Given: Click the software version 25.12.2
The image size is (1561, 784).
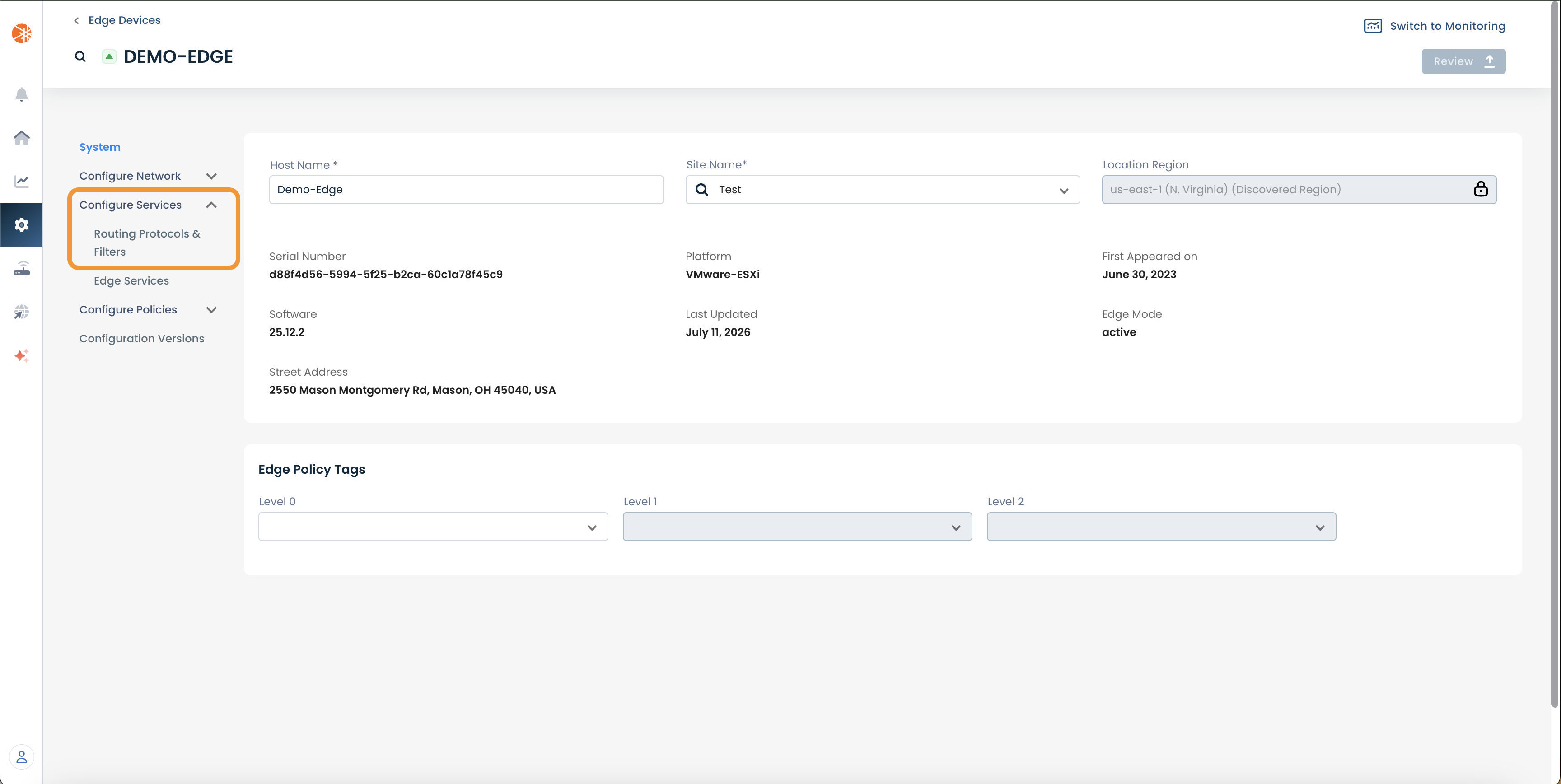Looking at the screenshot, I should 287,332.
